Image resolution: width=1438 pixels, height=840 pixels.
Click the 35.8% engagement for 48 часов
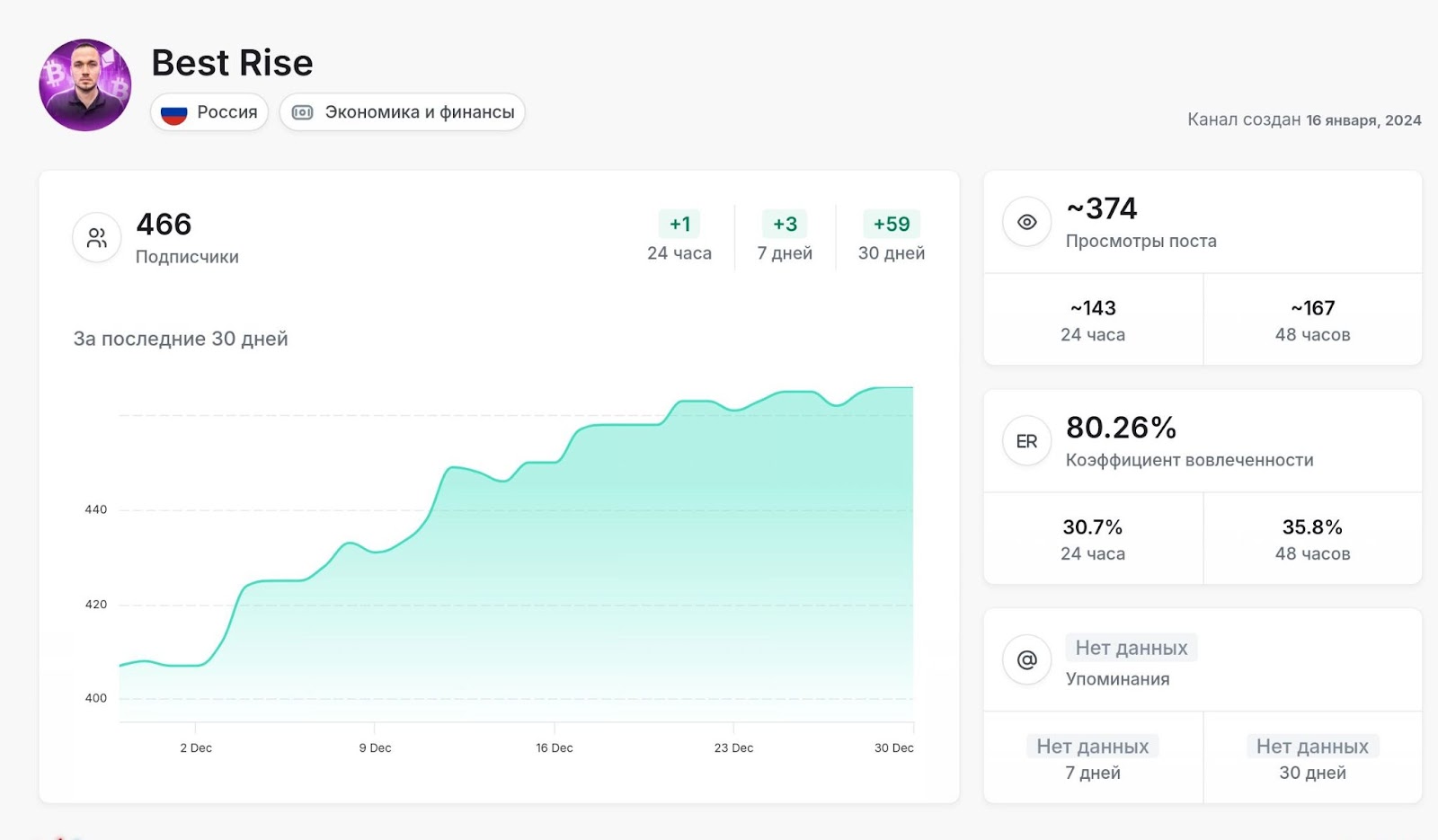click(x=1312, y=527)
